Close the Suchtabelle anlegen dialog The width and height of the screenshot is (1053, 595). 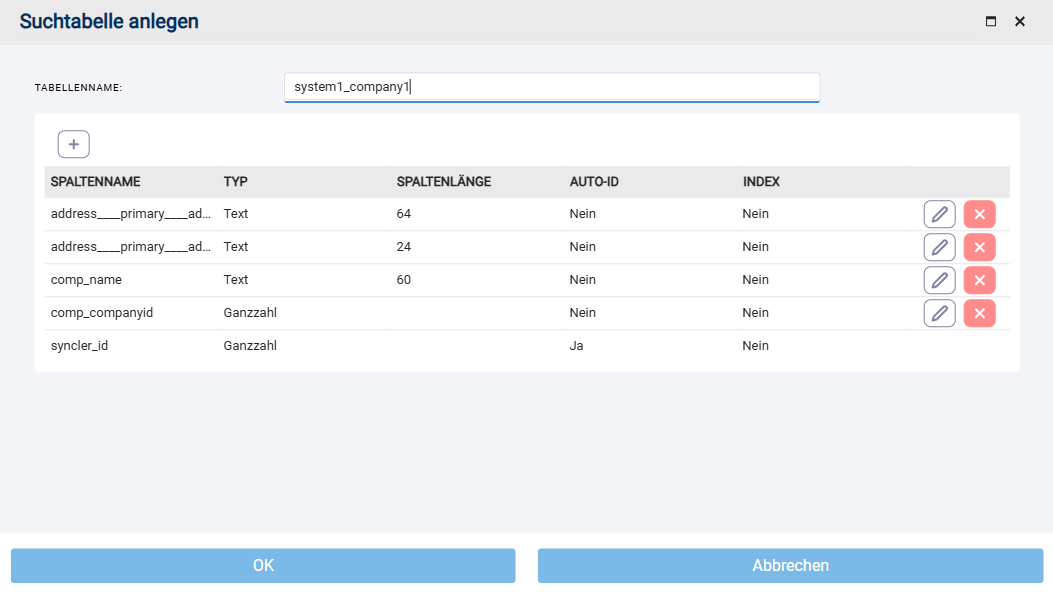click(x=1020, y=21)
